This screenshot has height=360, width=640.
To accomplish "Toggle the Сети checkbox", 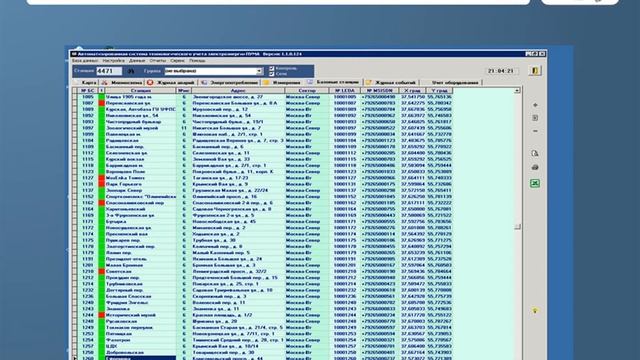I will point(272,74).
